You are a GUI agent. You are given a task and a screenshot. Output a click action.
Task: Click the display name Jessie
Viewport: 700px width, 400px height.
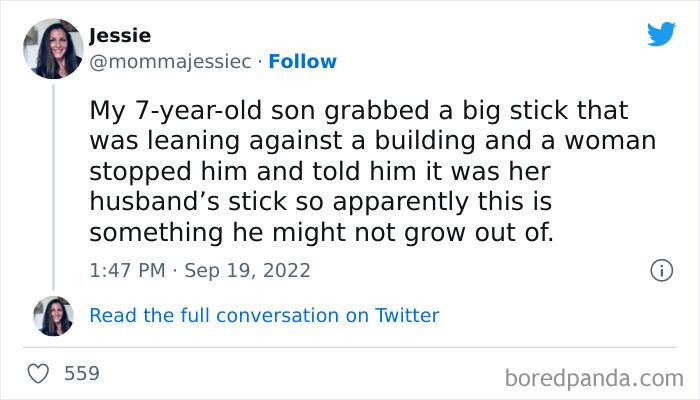pyautogui.click(x=120, y=36)
